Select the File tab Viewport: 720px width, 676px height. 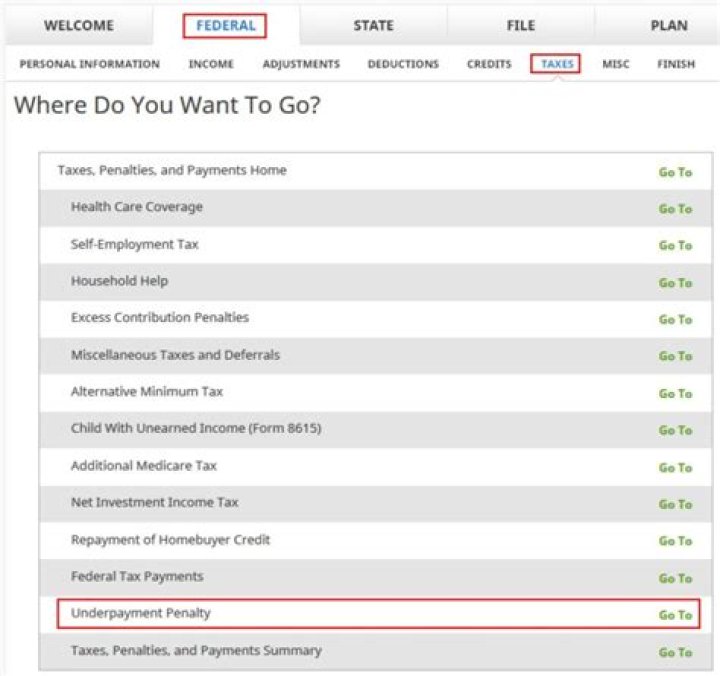click(521, 26)
